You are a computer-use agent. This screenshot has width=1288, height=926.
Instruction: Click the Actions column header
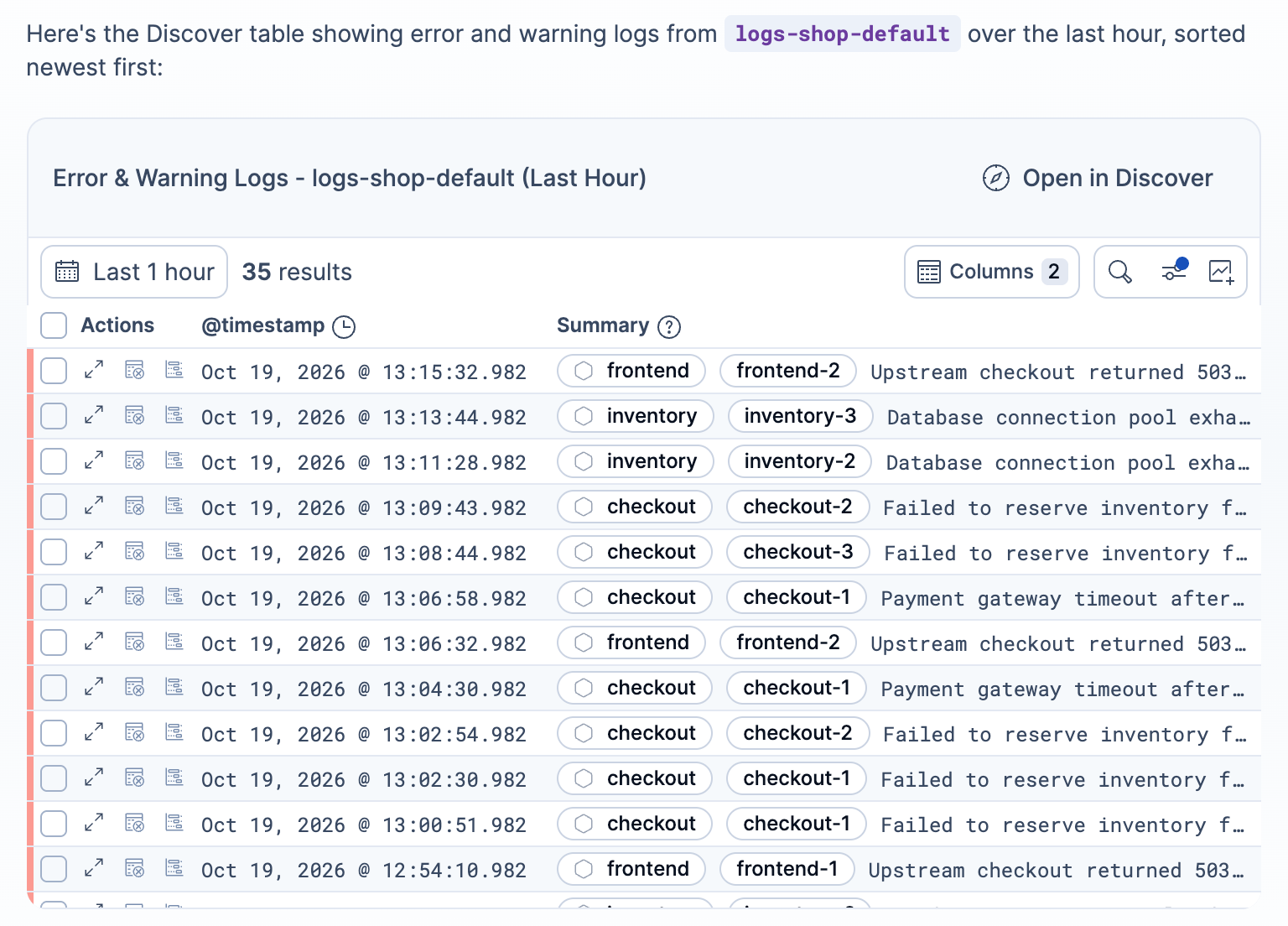click(x=117, y=325)
